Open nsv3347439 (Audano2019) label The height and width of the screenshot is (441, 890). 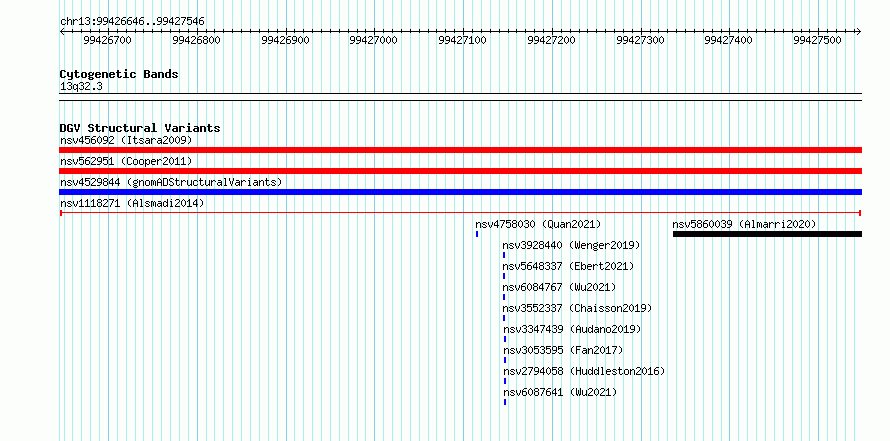[573, 329]
